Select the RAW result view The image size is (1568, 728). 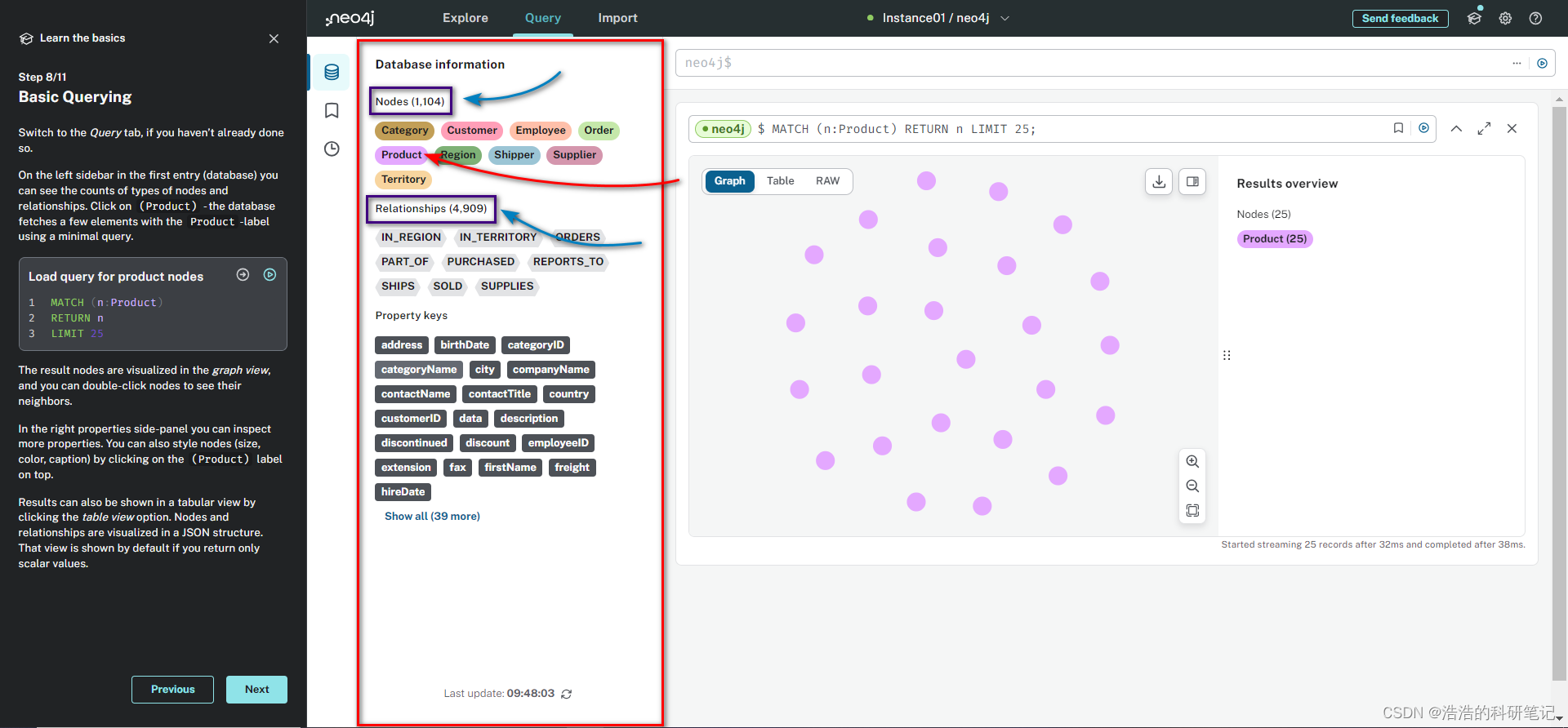pyautogui.click(x=827, y=181)
